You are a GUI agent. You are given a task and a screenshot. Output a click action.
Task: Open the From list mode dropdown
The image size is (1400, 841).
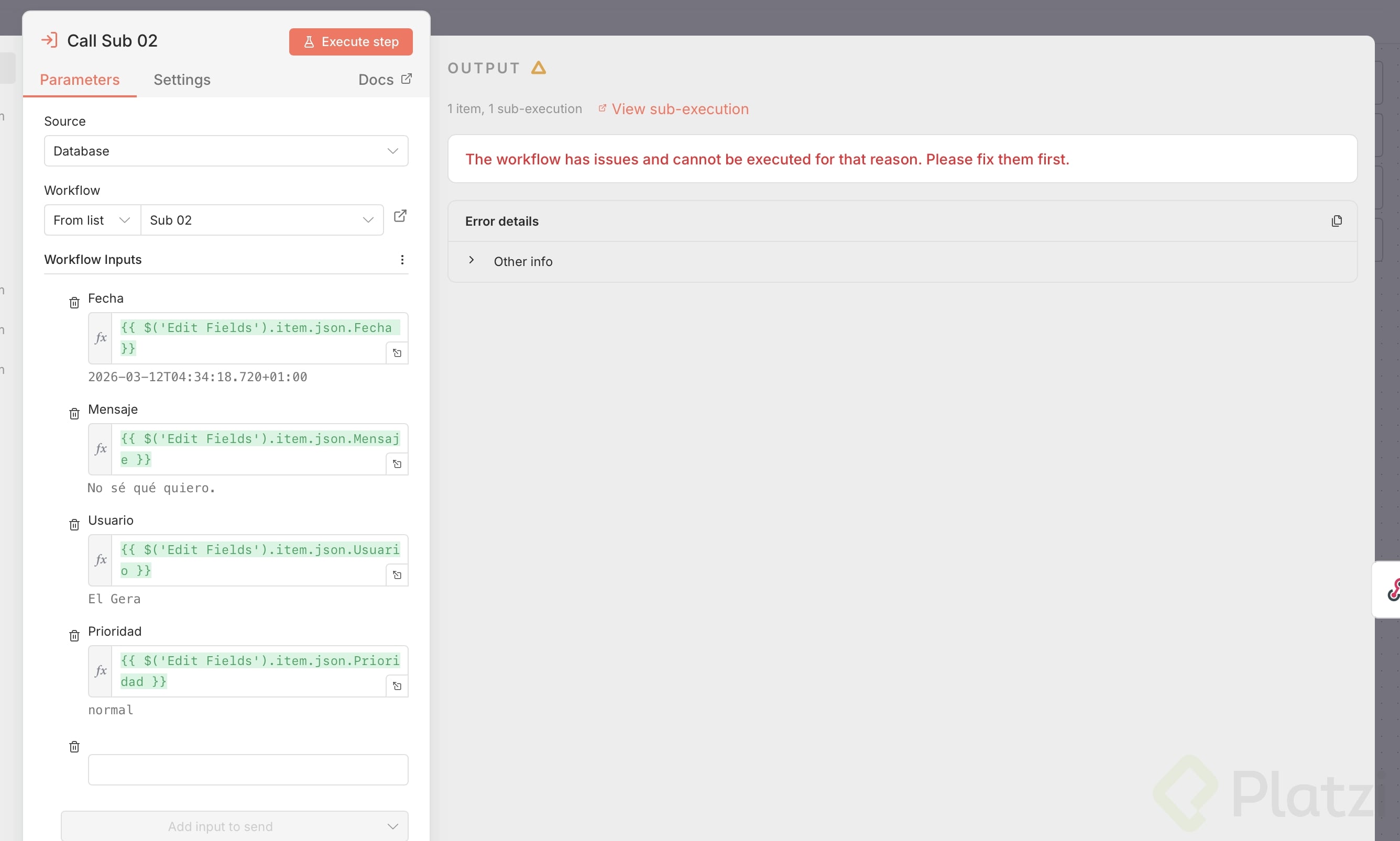click(x=92, y=220)
